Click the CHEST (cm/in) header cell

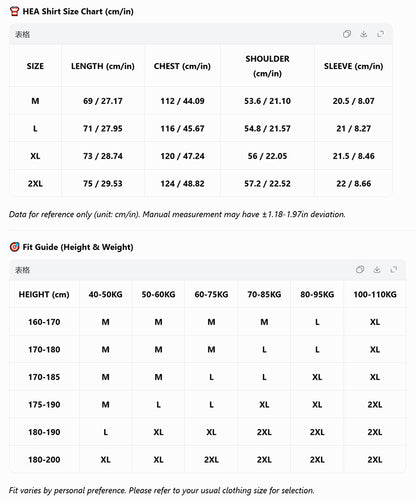tap(182, 66)
